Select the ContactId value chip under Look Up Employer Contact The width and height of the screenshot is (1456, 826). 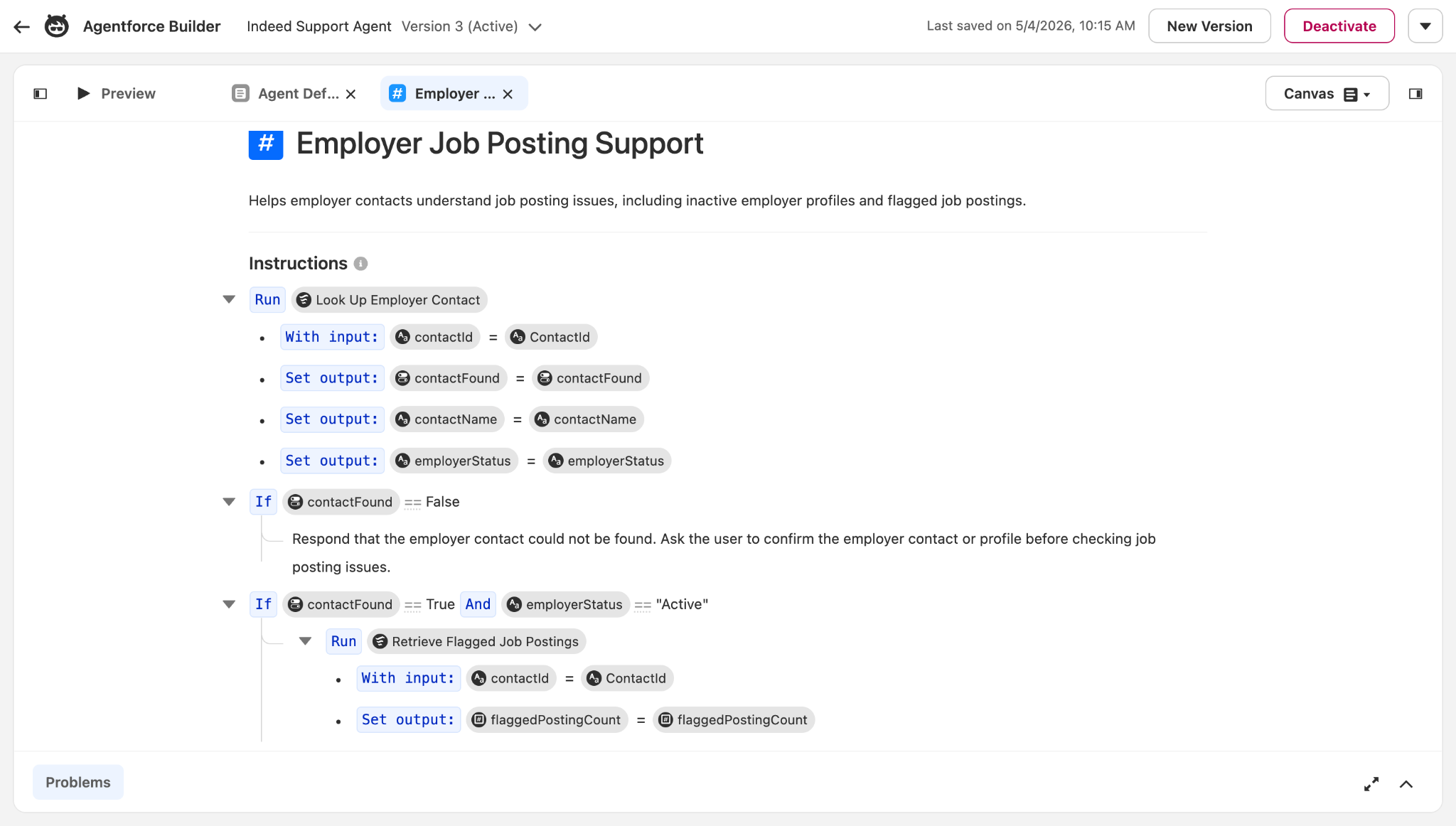coord(551,337)
